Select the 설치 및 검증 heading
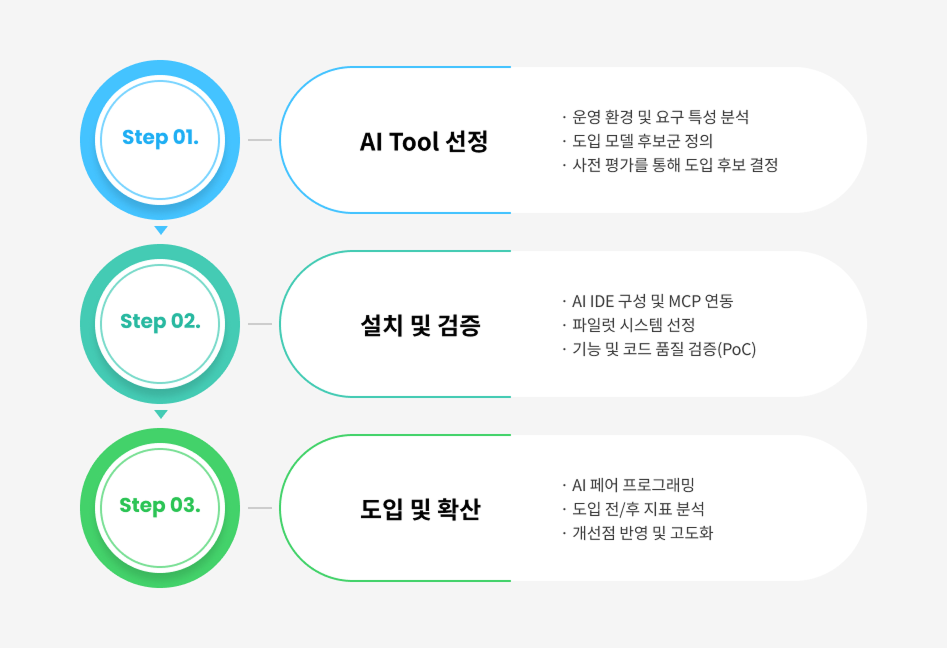 419,326
